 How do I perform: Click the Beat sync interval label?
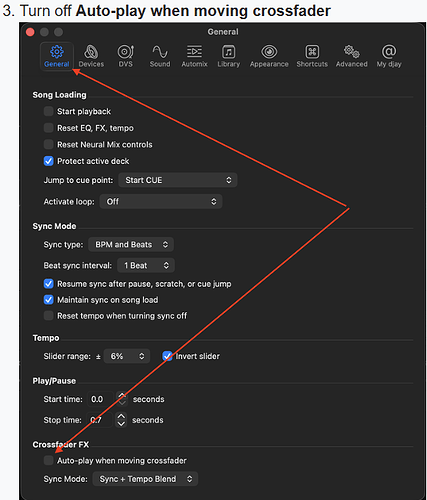pyautogui.click(x=78, y=266)
